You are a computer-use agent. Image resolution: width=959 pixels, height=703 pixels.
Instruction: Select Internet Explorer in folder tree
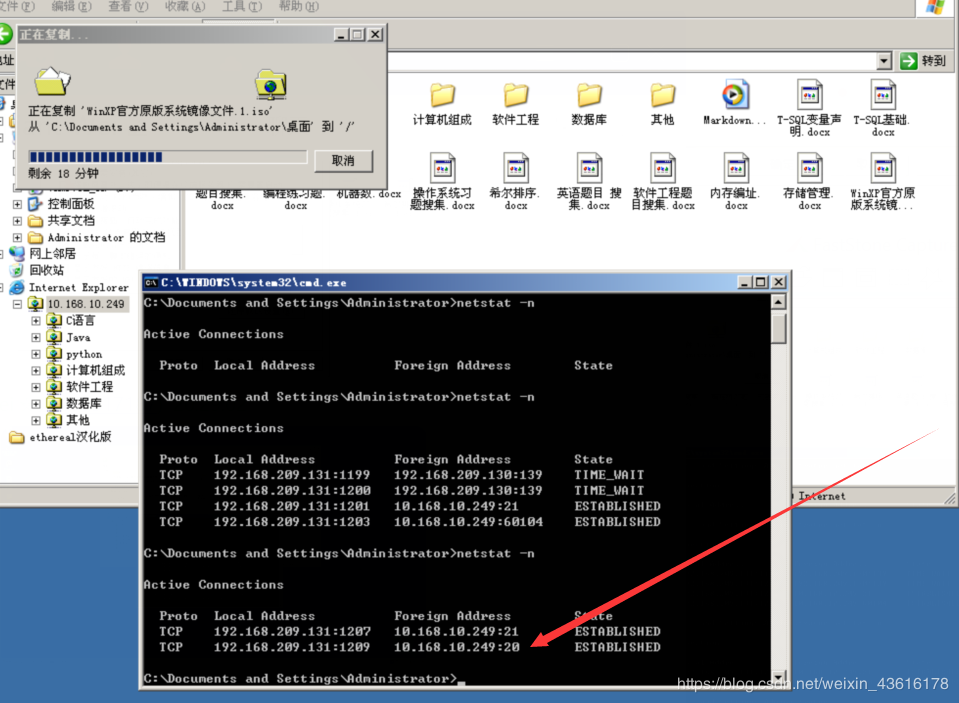pyautogui.click(x=79, y=287)
